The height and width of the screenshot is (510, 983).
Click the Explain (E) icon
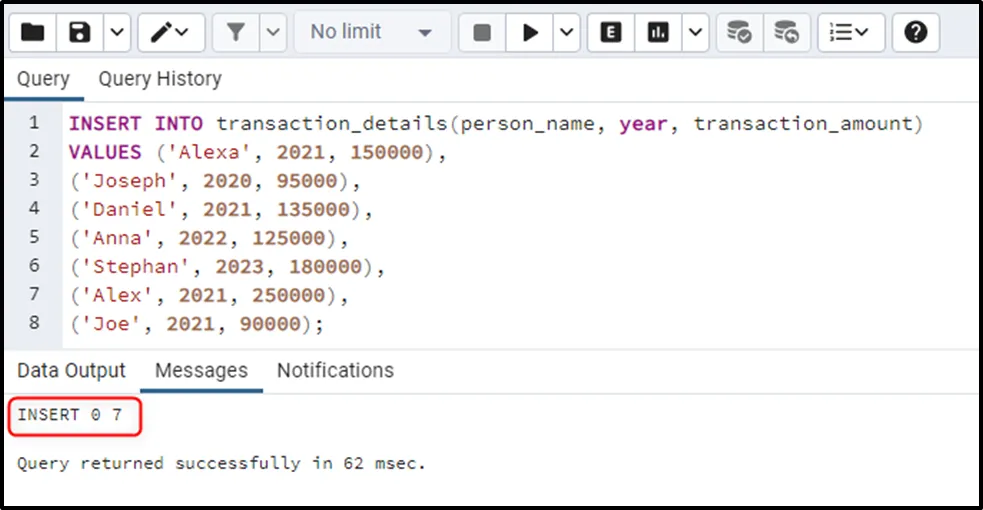click(611, 33)
